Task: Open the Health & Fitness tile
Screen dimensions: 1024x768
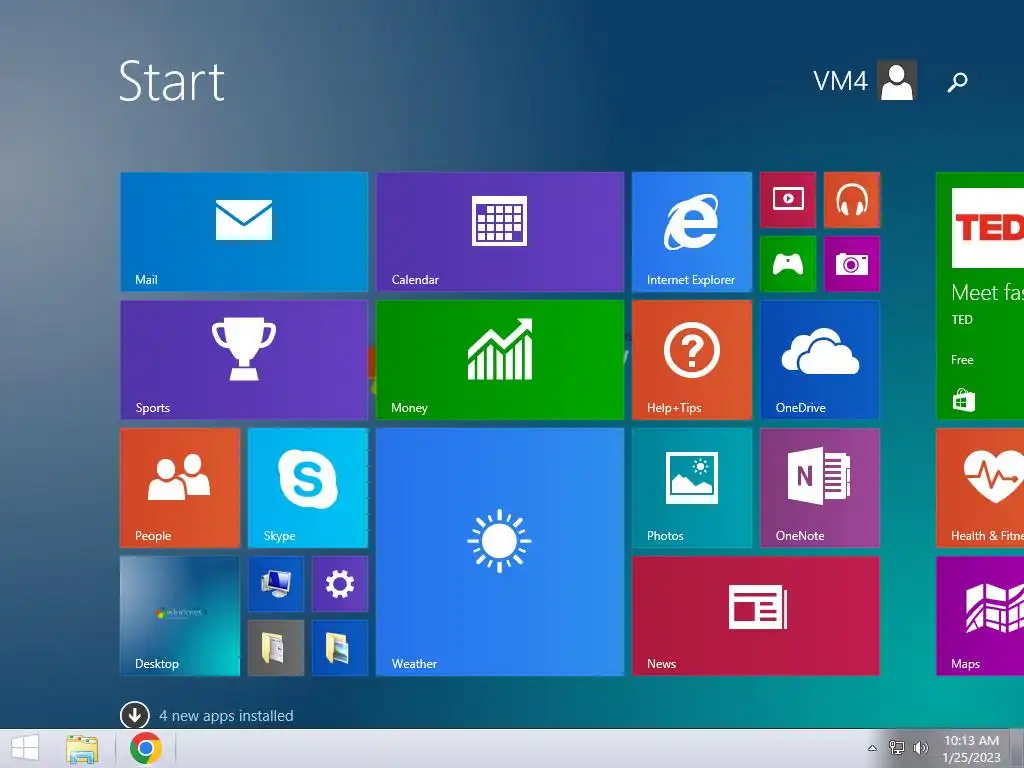Action: pyautogui.click(x=980, y=488)
